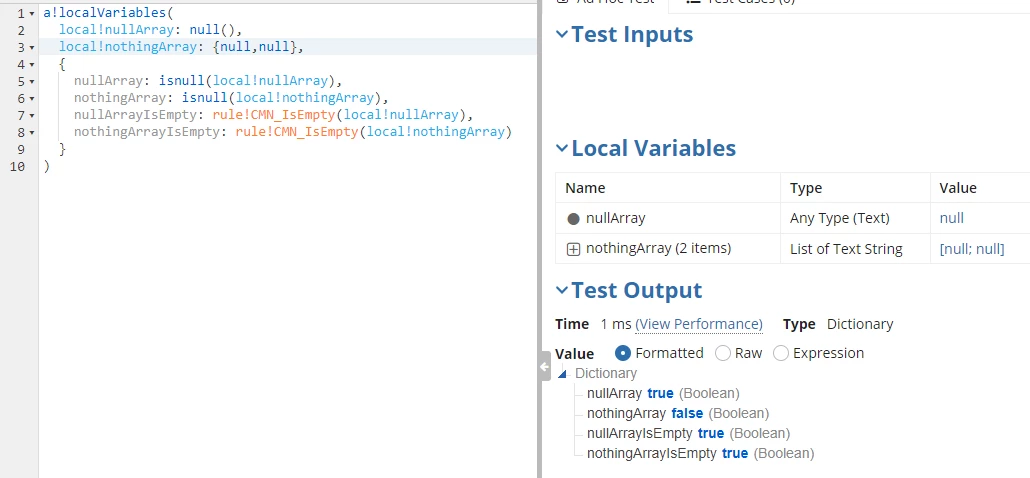Select the Expression value option

[x=780, y=353]
